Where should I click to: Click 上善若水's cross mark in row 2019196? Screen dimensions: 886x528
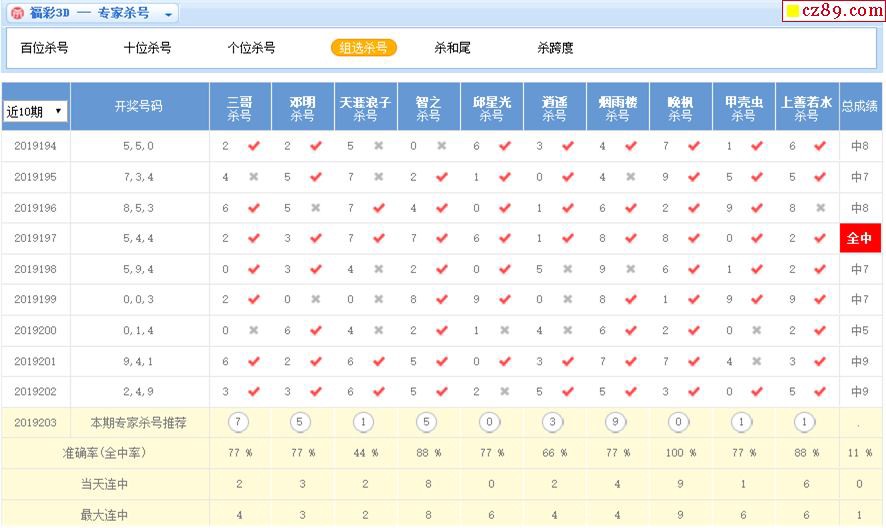(x=820, y=208)
